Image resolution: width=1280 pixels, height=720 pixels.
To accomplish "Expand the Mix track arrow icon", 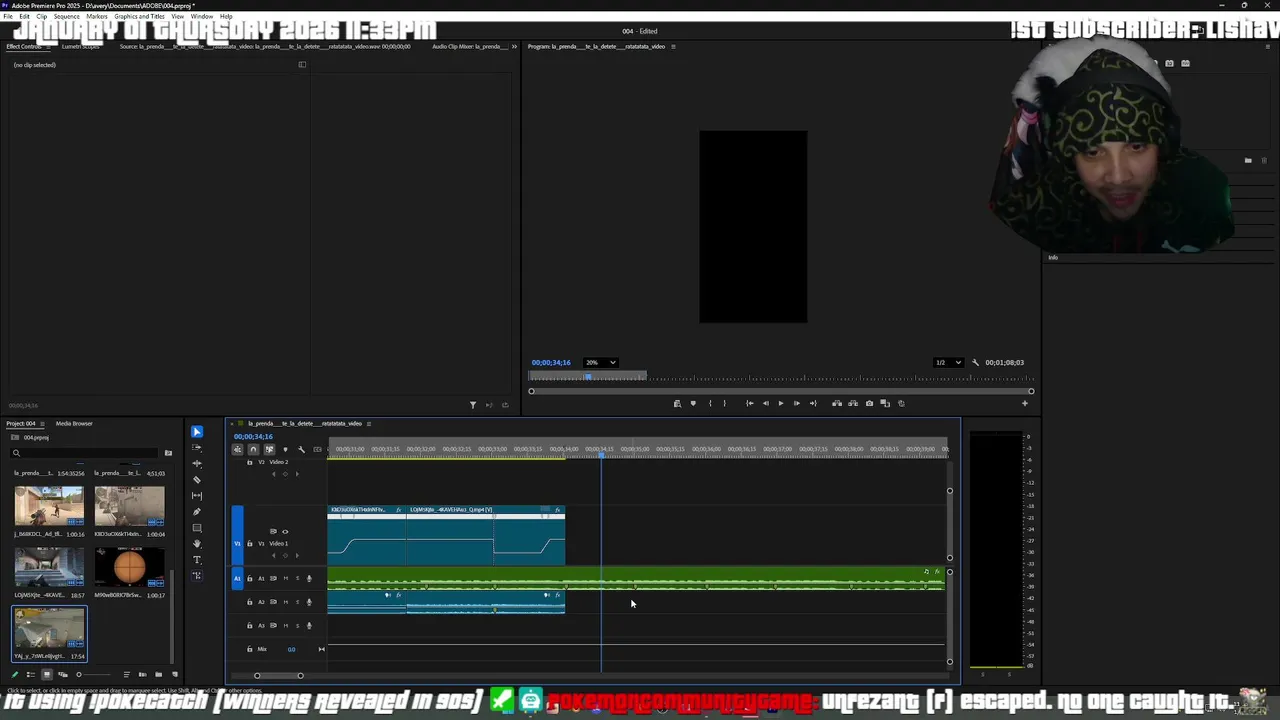I will click(x=321, y=649).
